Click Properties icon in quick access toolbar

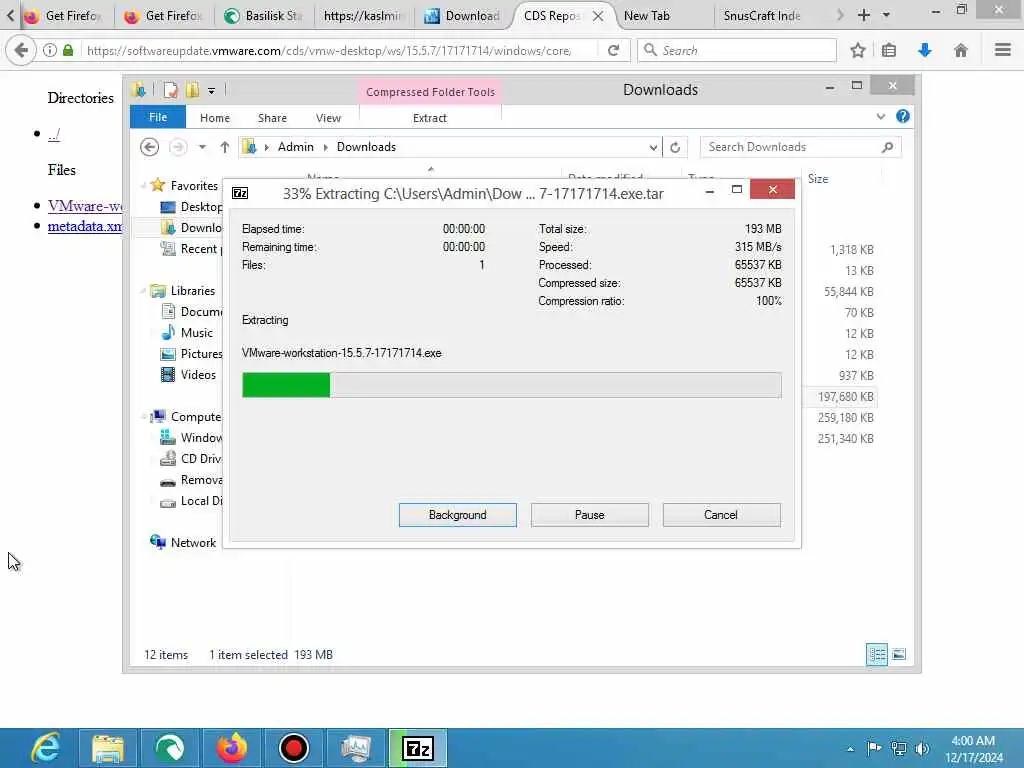click(170, 90)
